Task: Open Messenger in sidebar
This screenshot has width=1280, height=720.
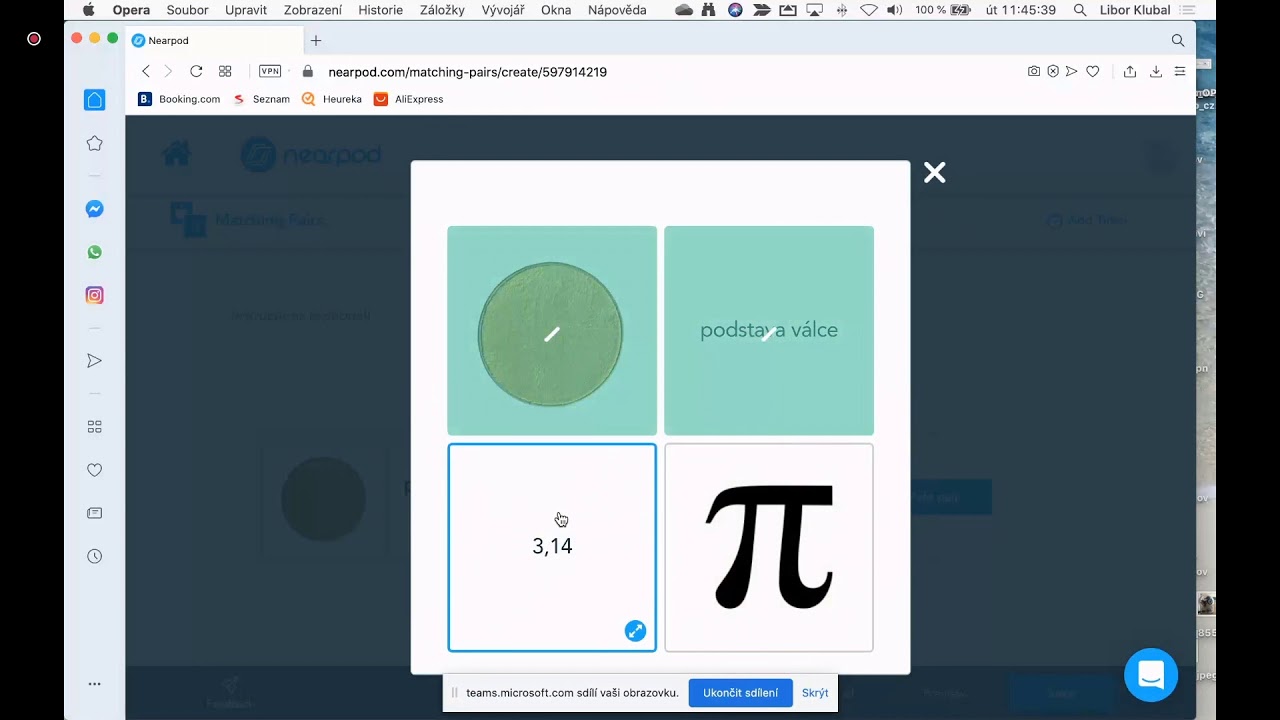Action: (x=94, y=209)
